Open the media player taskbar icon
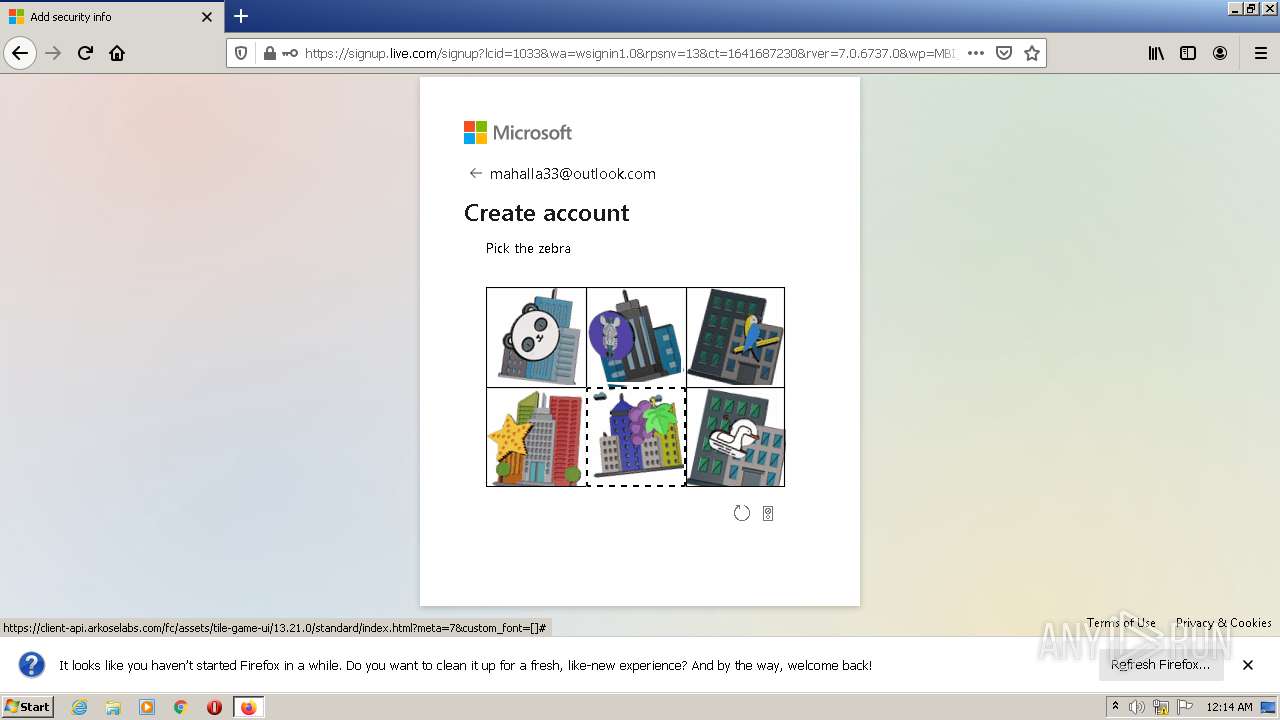The height and width of the screenshot is (720, 1280). 147,707
